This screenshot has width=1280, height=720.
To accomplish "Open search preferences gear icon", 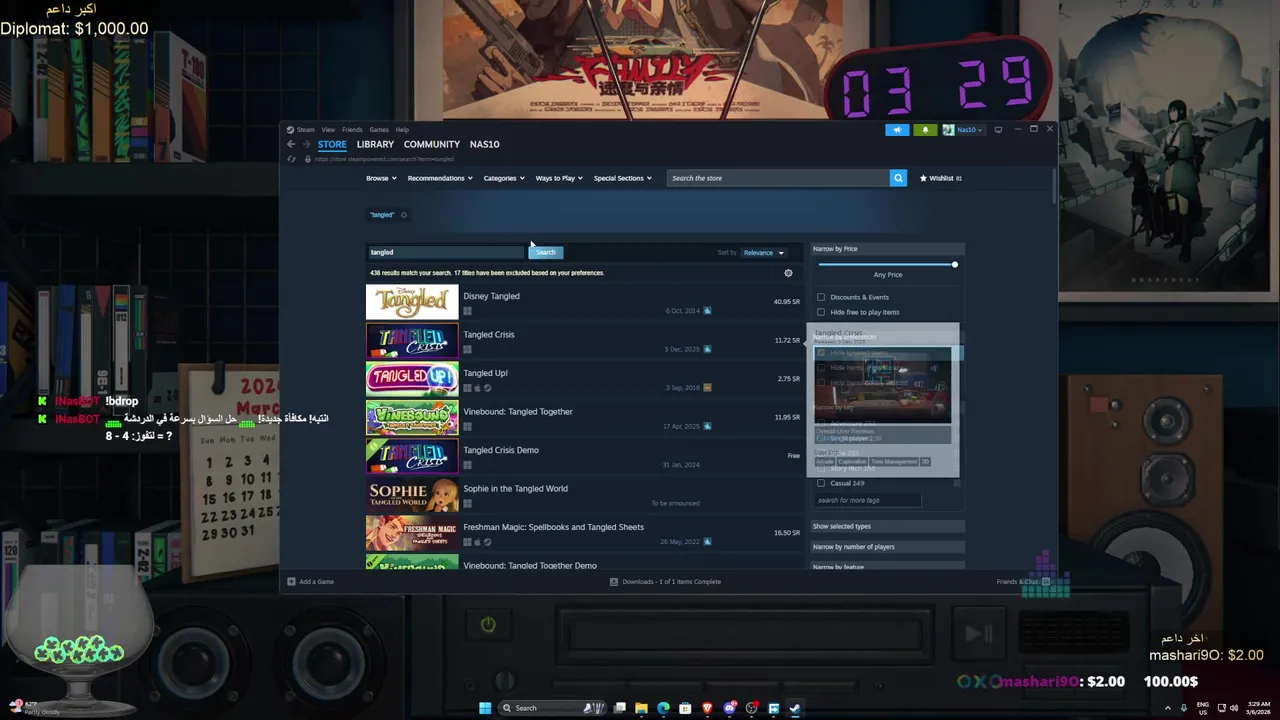I will point(788,273).
